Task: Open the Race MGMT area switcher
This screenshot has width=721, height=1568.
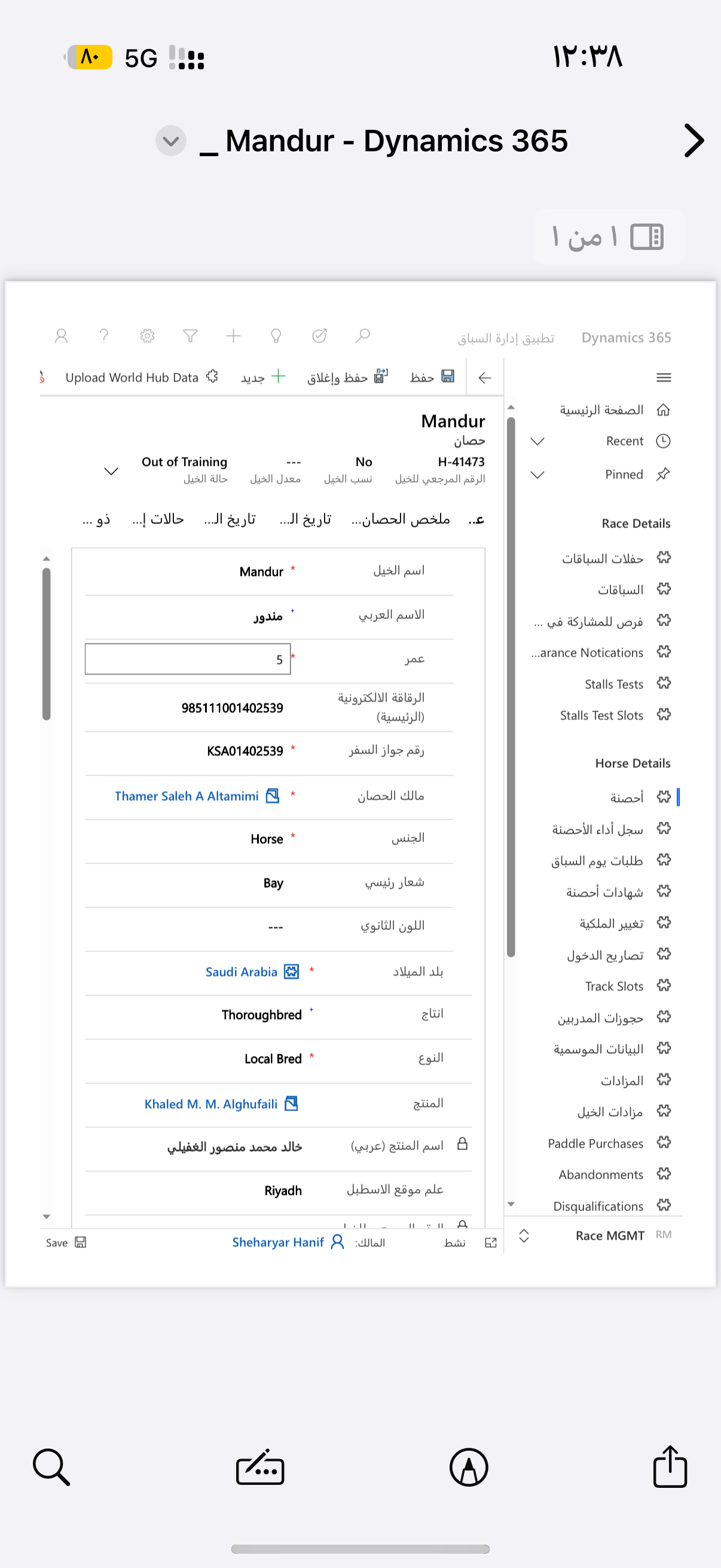Action: (524, 1235)
